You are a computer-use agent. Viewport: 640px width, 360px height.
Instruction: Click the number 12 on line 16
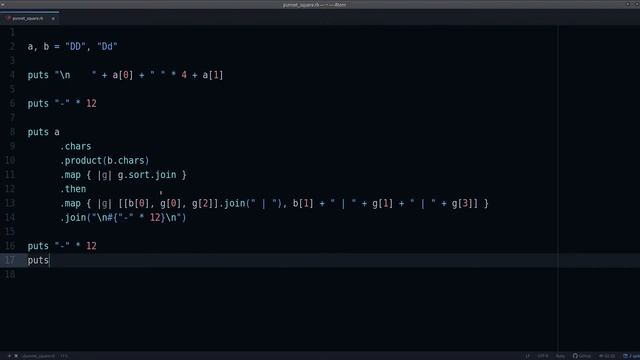tap(91, 246)
